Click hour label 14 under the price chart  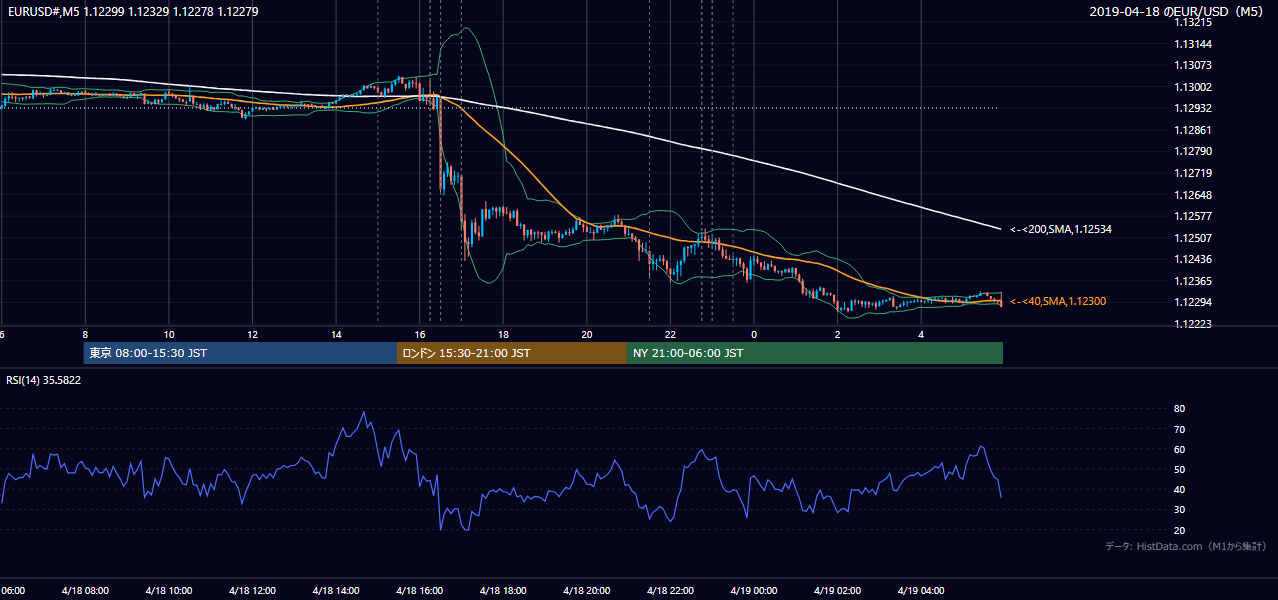click(336, 334)
